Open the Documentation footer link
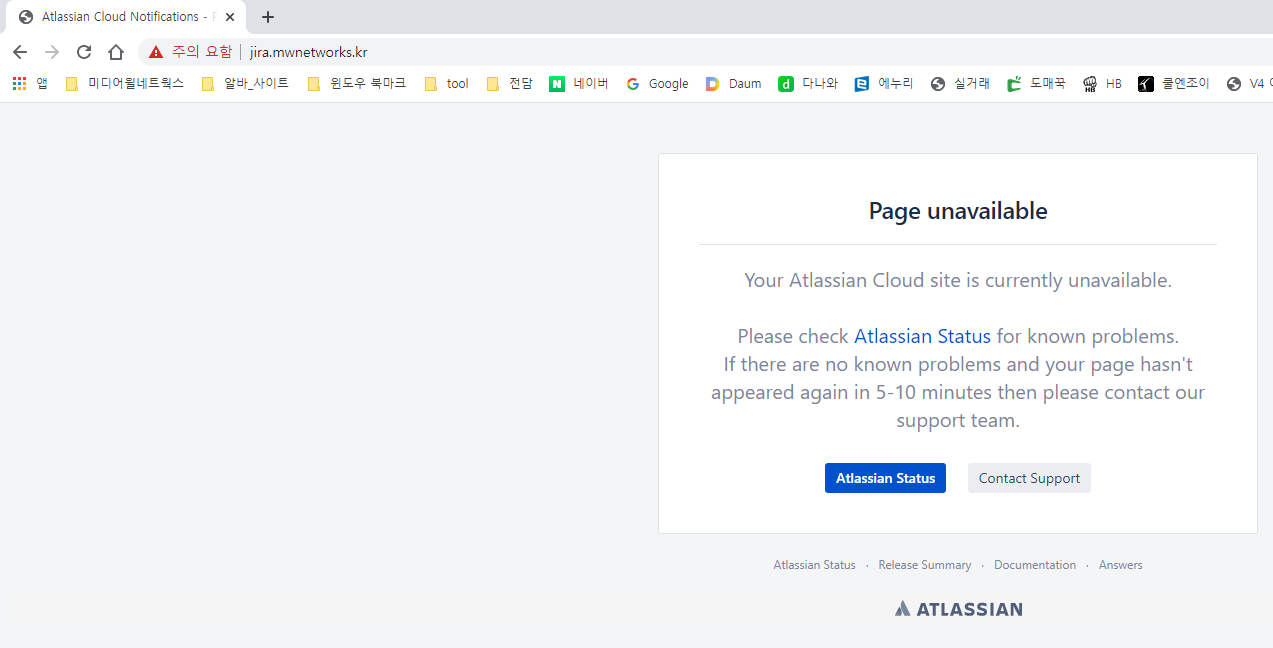Image resolution: width=1273 pixels, height=648 pixels. coord(1035,565)
